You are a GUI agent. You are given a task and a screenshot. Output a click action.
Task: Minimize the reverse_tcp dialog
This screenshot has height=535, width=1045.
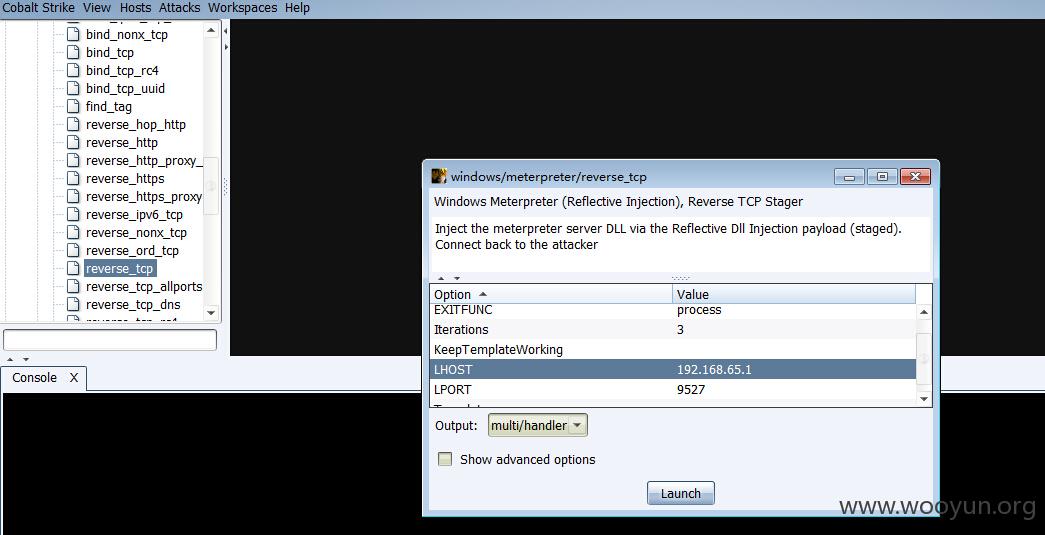[849, 177]
